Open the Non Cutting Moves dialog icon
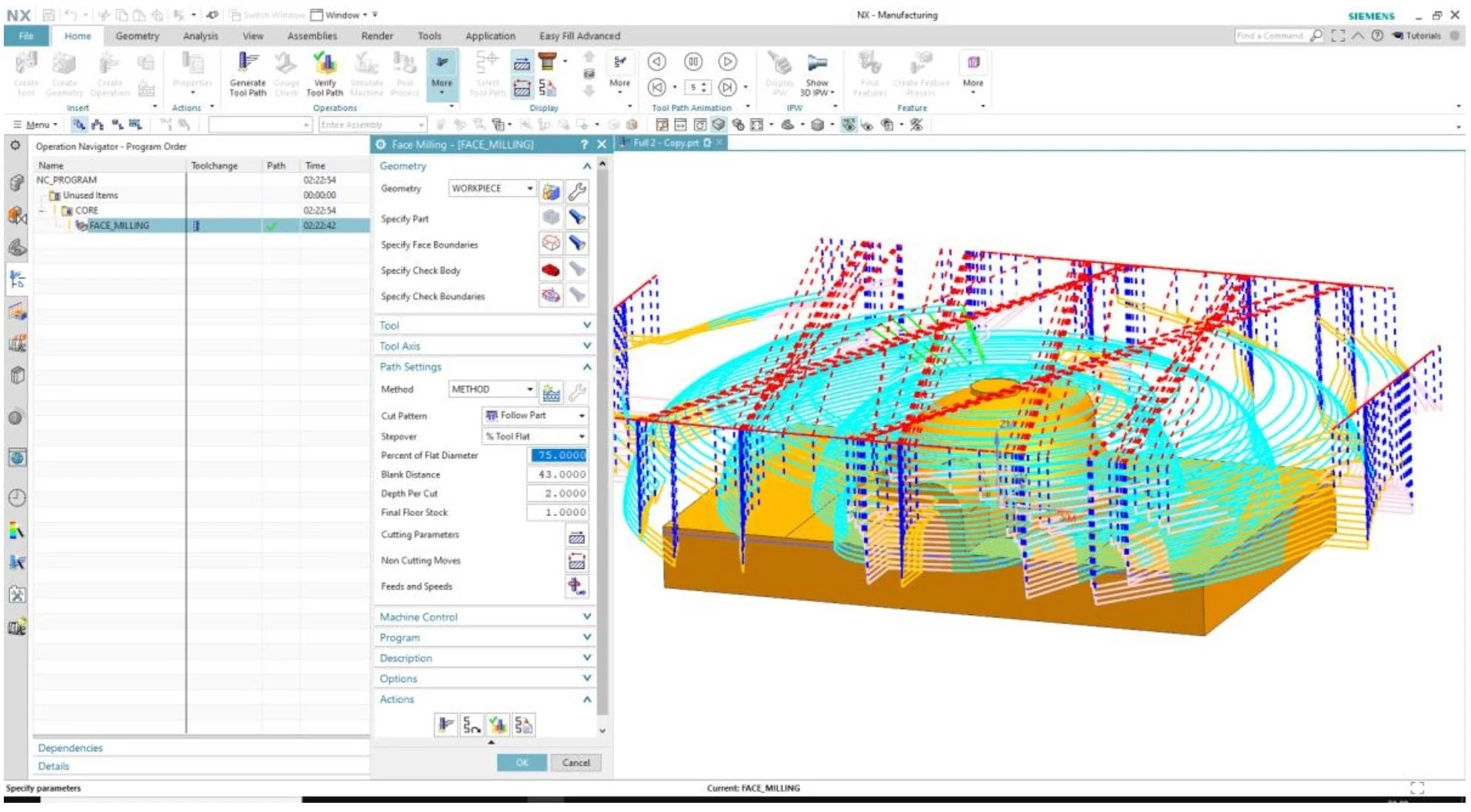 pos(577,561)
